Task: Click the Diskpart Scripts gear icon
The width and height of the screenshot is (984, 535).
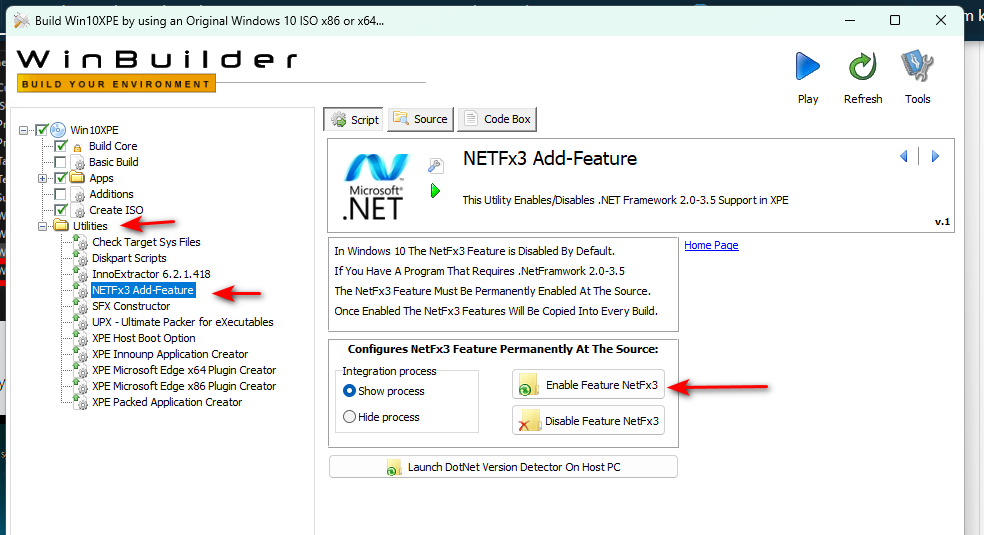Action: pyautogui.click(x=80, y=258)
